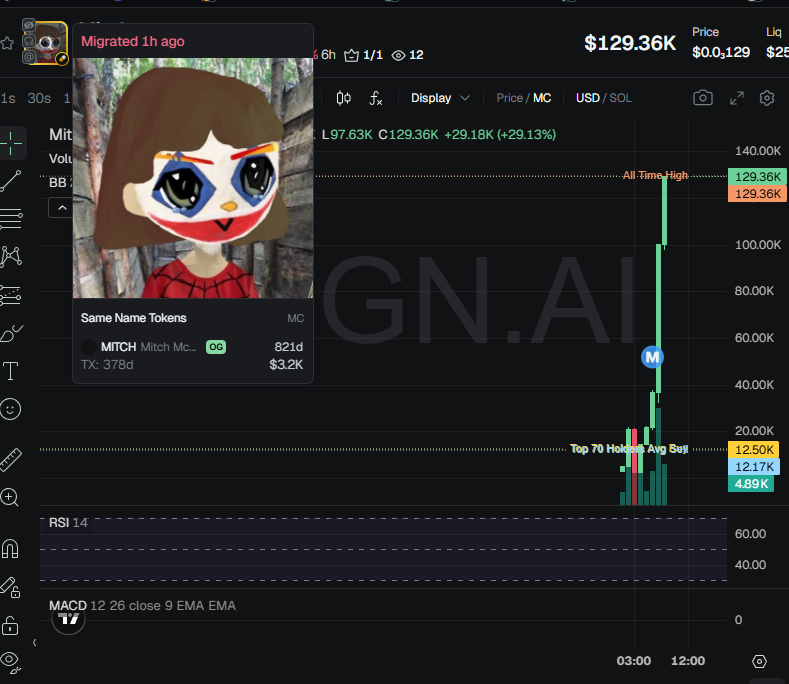Click the RSI 14 indicator label
Image resolution: width=789 pixels, height=684 pixels.
[x=68, y=523]
